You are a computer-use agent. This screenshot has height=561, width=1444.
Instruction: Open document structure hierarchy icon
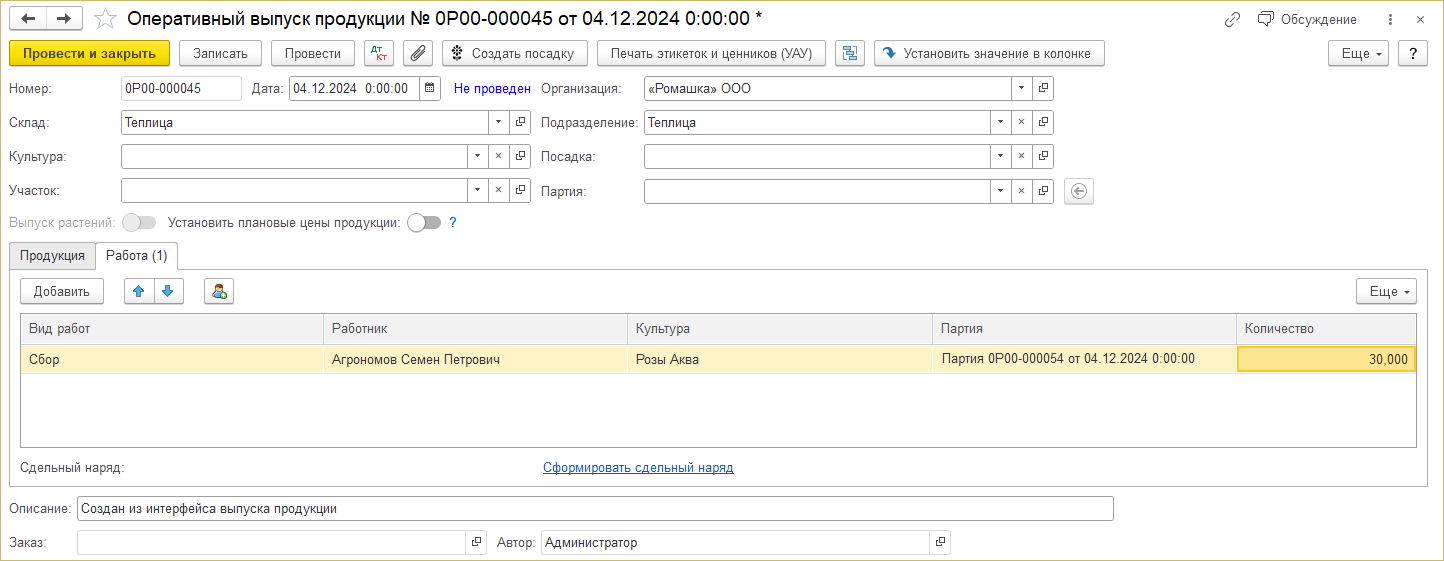849,53
